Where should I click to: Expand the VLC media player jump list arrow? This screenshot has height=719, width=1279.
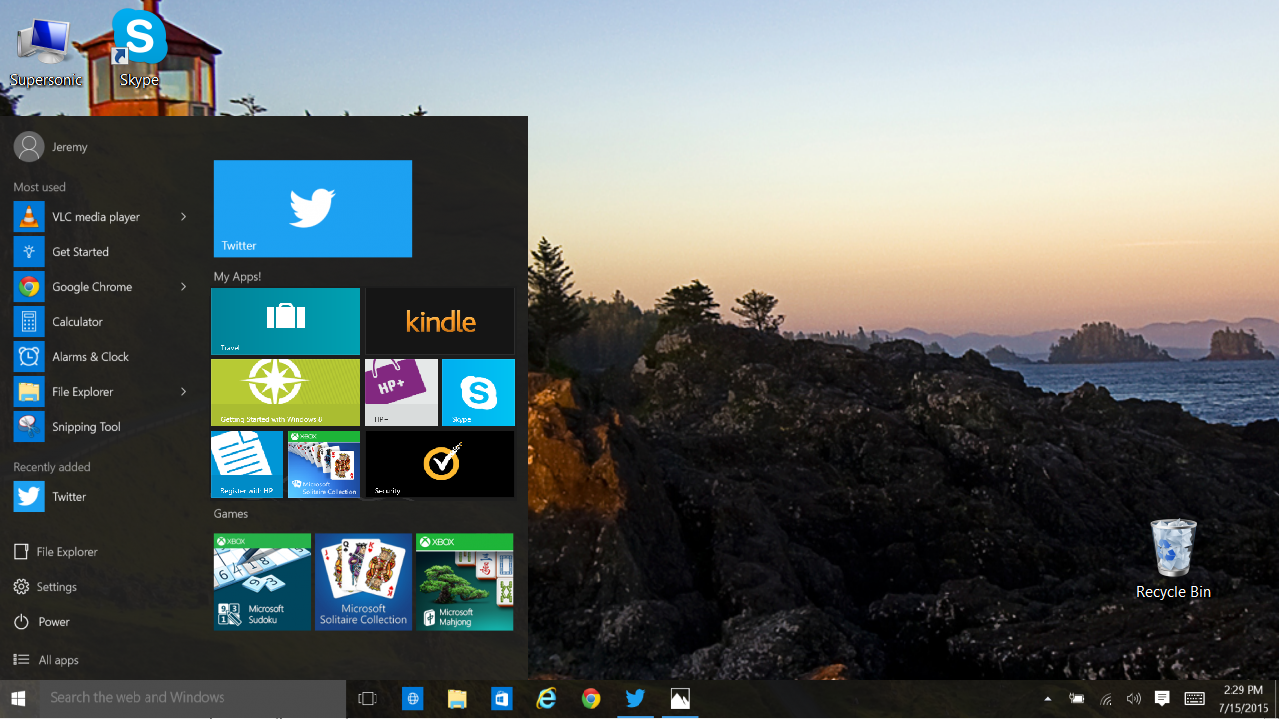[x=183, y=217]
